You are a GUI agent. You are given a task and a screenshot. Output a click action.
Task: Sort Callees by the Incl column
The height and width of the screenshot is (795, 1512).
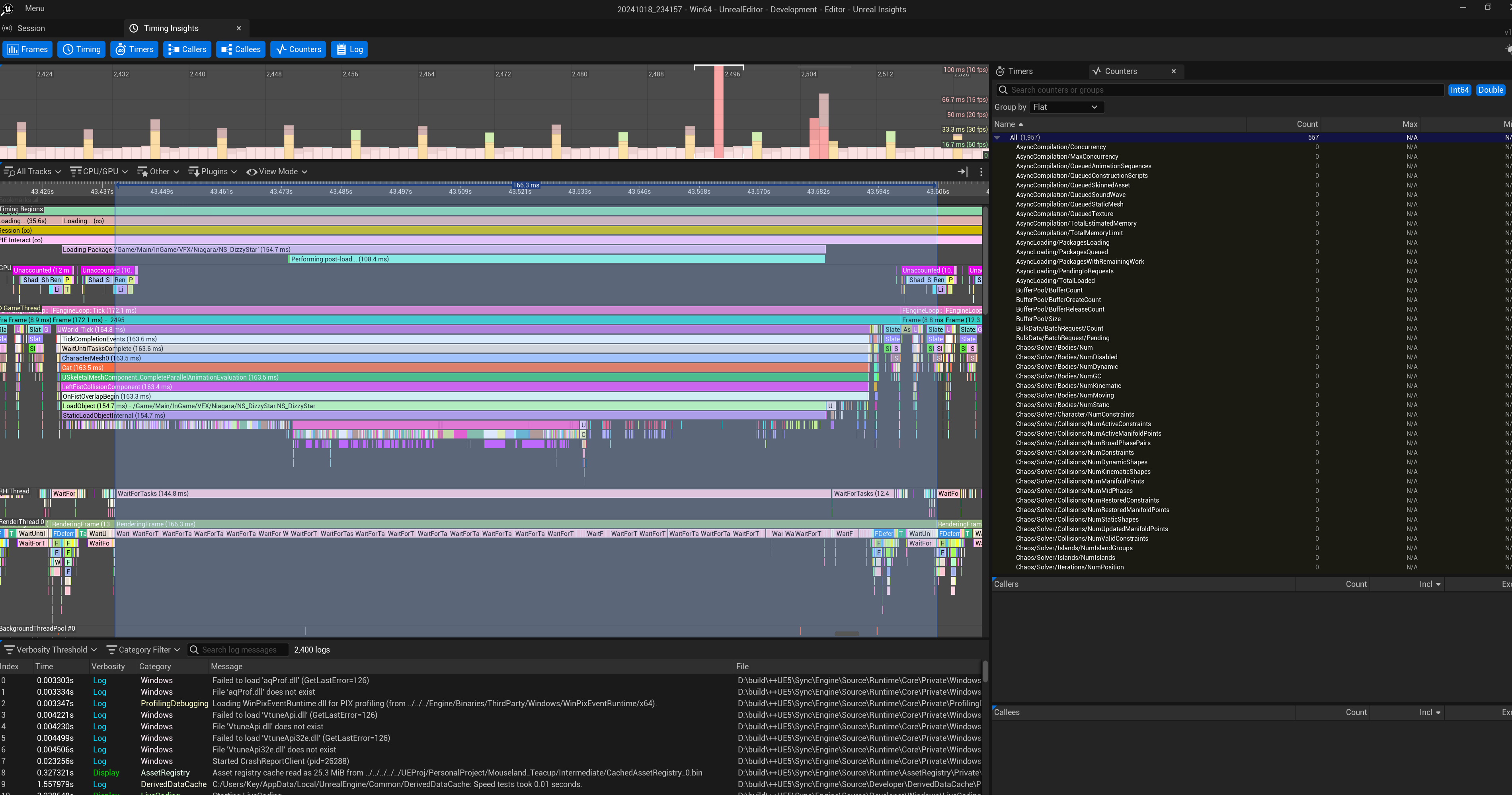coord(1407,712)
